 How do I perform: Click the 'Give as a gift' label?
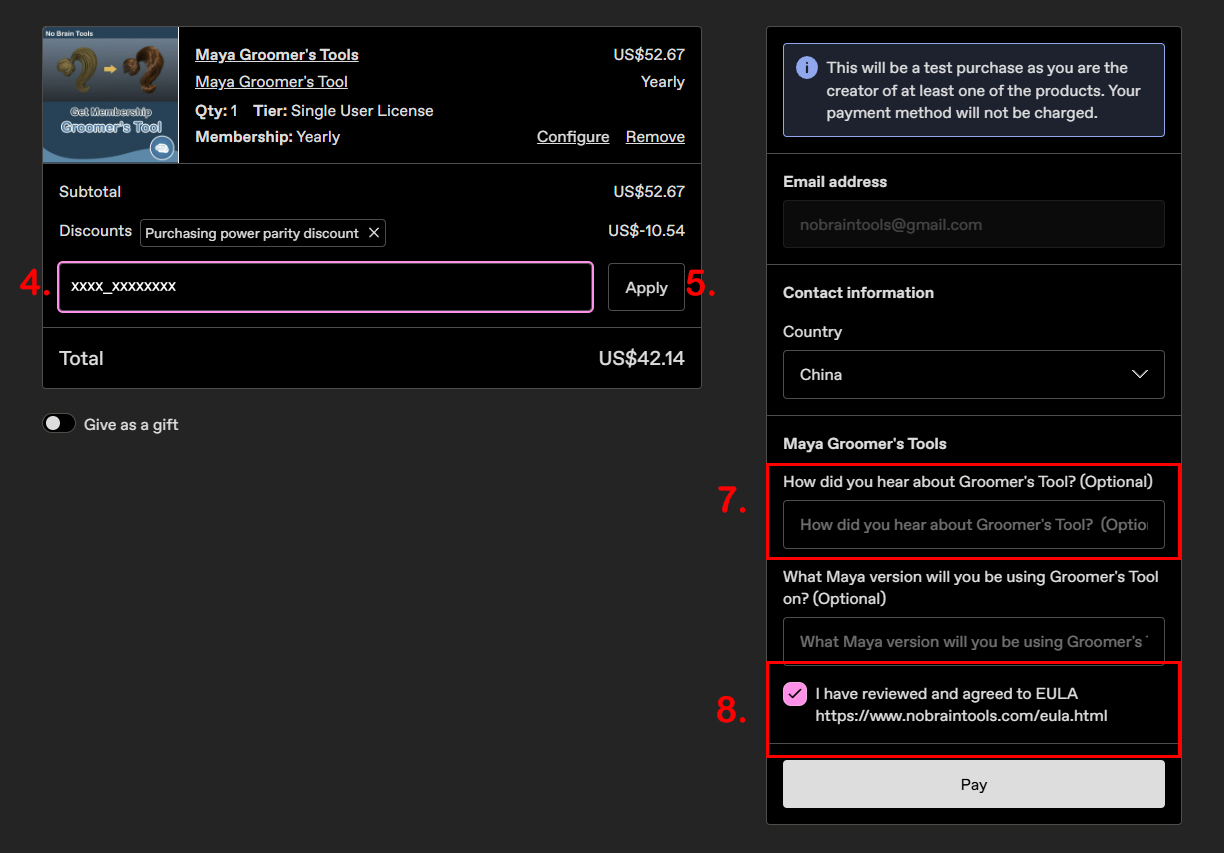[x=131, y=424]
